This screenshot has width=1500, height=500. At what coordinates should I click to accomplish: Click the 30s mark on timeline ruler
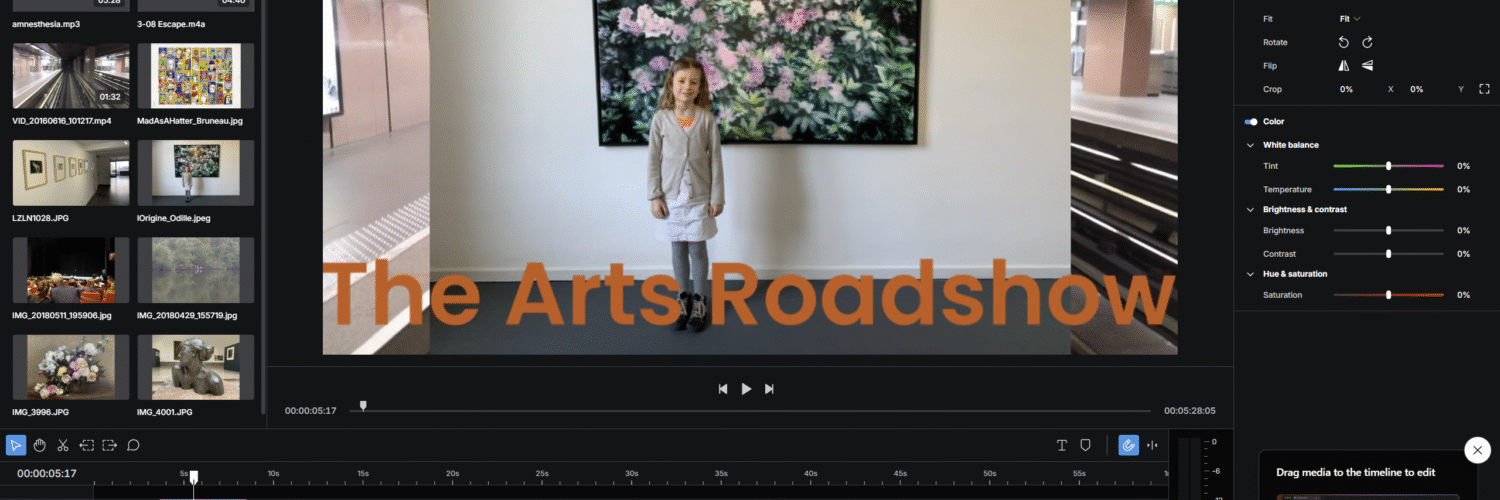(x=631, y=473)
